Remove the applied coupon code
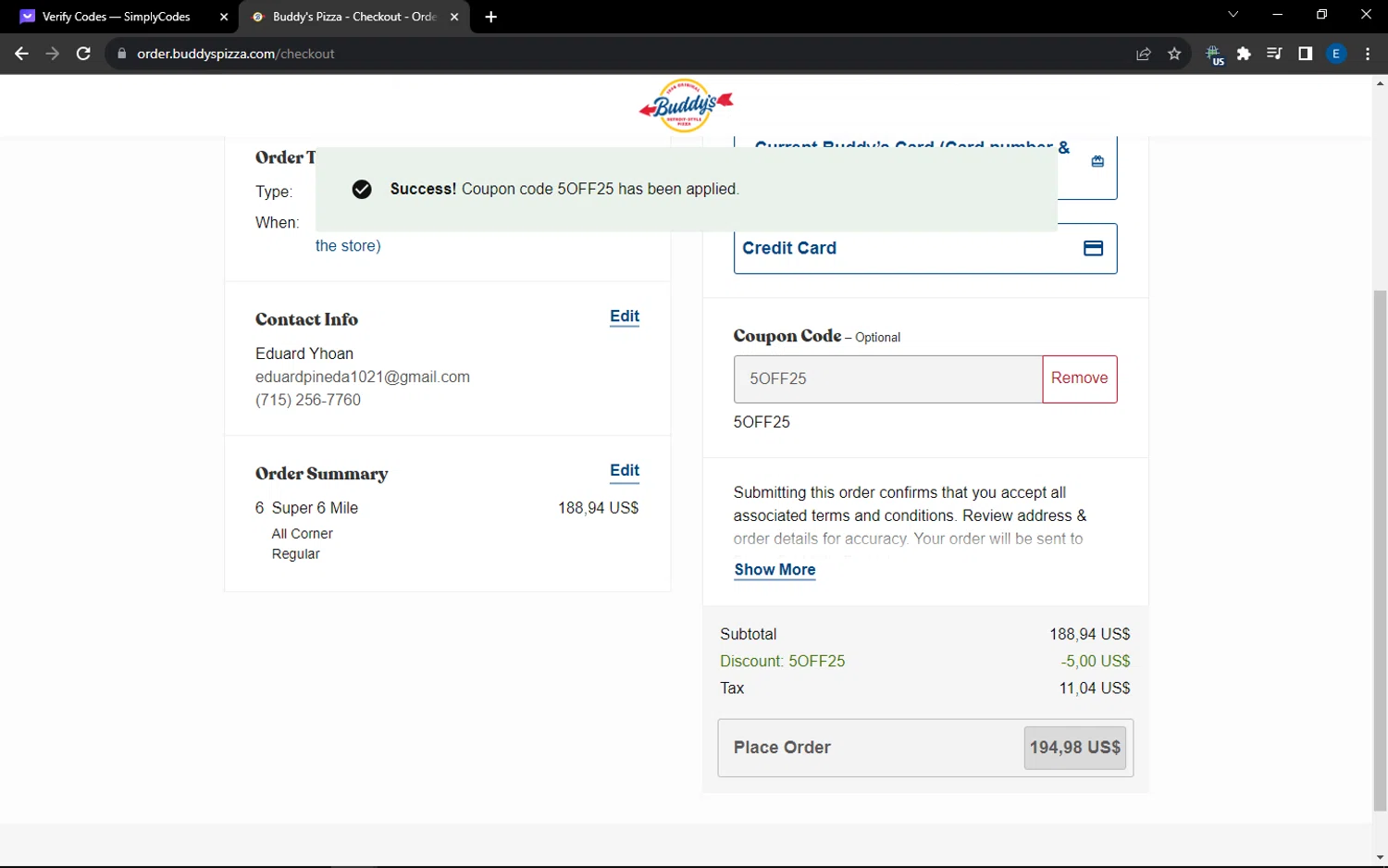The image size is (1388, 868). [1080, 379]
